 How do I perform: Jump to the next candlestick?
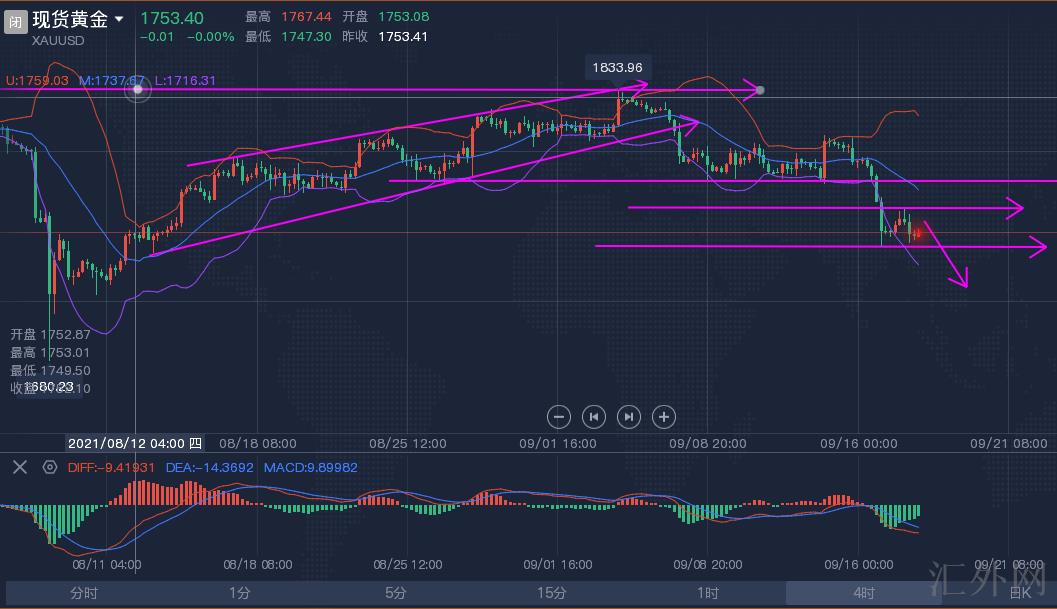[x=629, y=416]
